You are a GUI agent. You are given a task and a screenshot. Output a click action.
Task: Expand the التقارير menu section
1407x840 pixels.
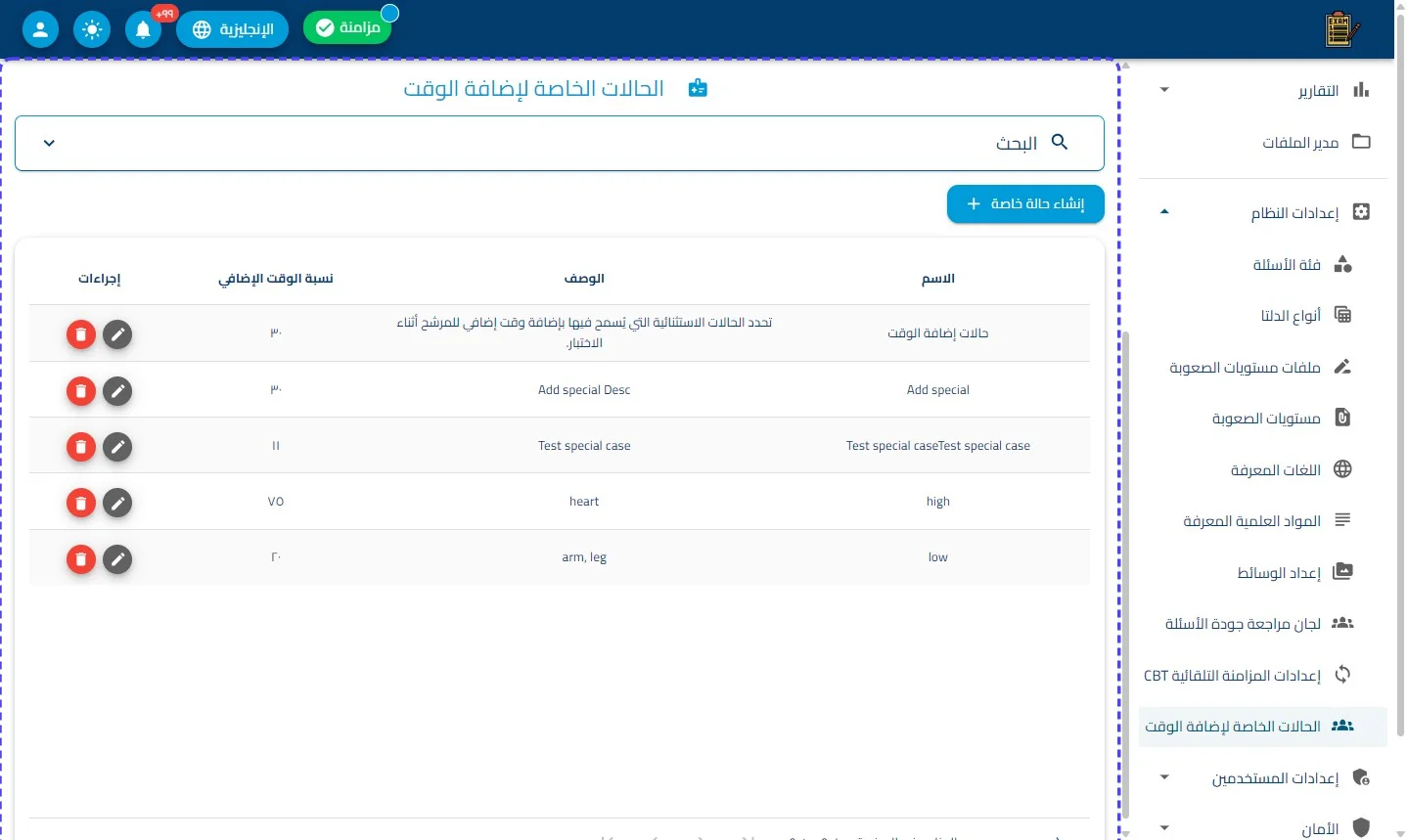coord(1263,91)
